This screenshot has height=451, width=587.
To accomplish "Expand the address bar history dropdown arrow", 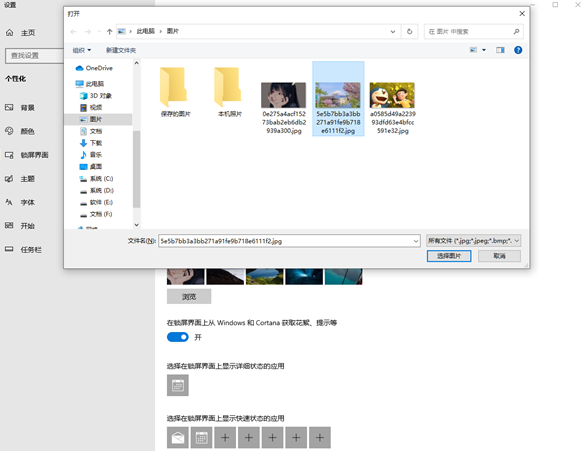I will coord(393,31).
